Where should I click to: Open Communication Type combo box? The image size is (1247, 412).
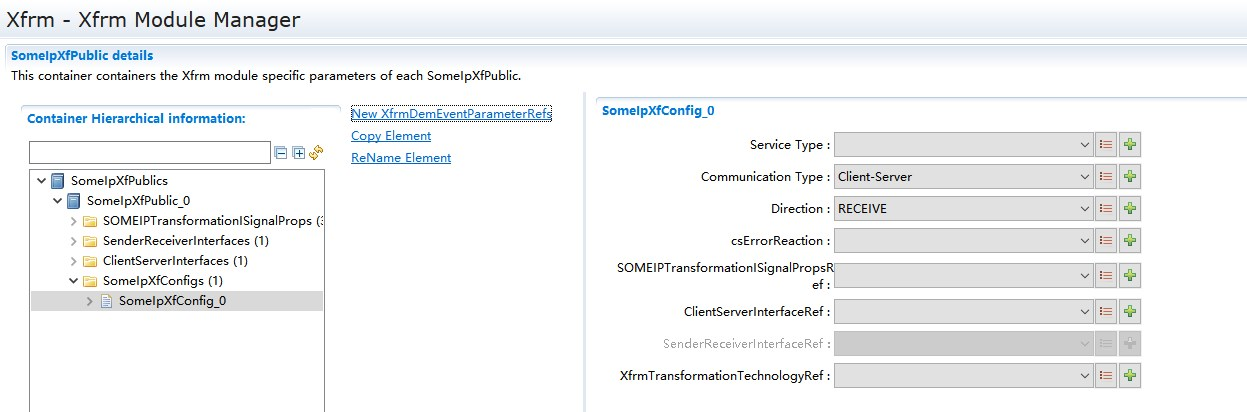[x=964, y=177]
